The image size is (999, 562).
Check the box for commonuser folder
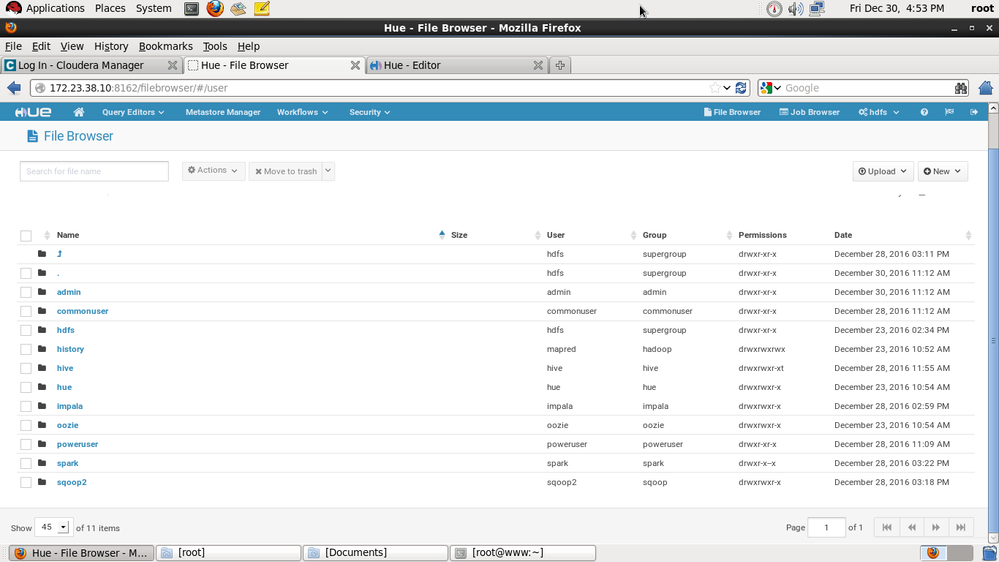(x=25, y=312)
